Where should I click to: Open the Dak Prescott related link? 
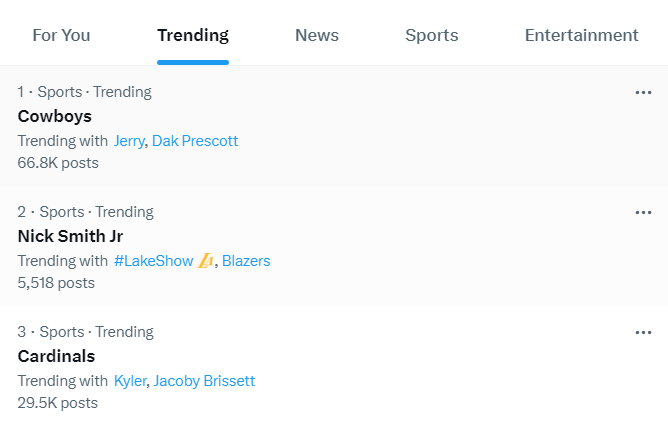tap(195, 141)
